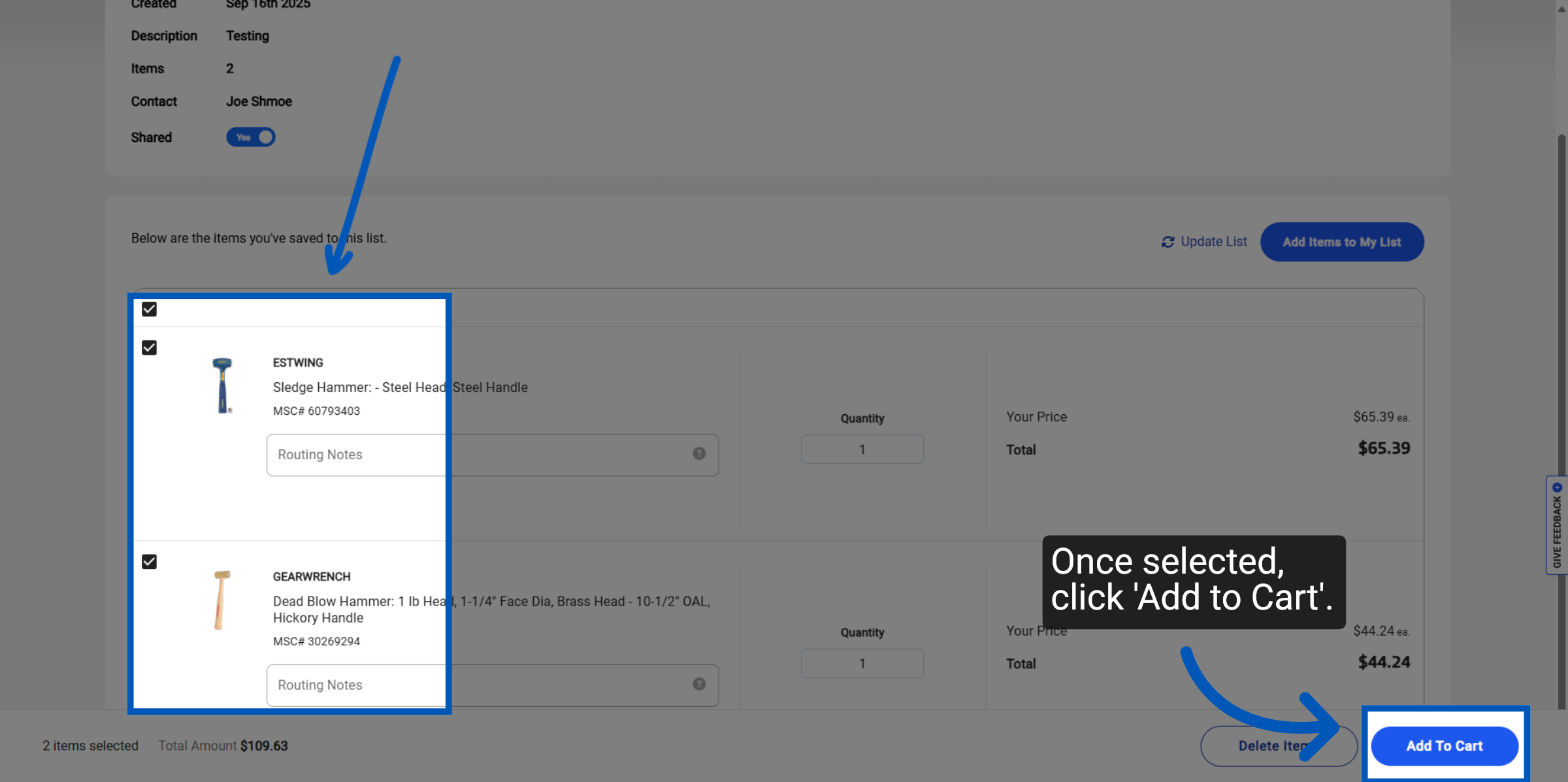Toggle the Shared switch off
This screenshot has height=782, width=1568.
point(251,137)
